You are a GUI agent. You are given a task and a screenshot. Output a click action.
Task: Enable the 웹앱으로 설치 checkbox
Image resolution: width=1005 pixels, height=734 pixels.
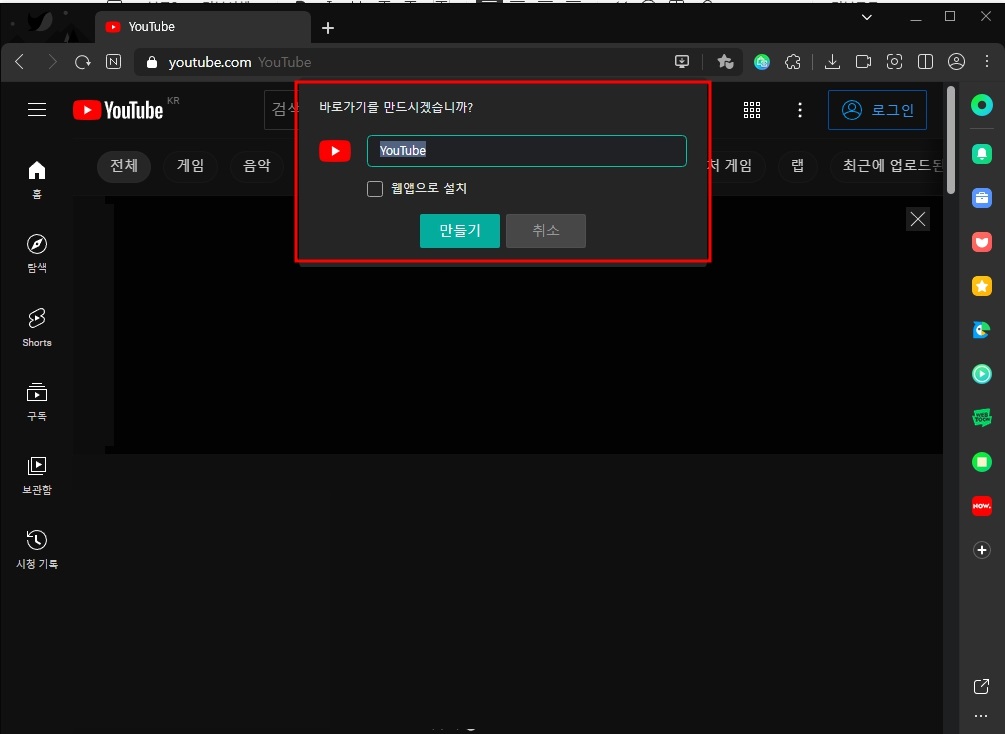(375, 188)
